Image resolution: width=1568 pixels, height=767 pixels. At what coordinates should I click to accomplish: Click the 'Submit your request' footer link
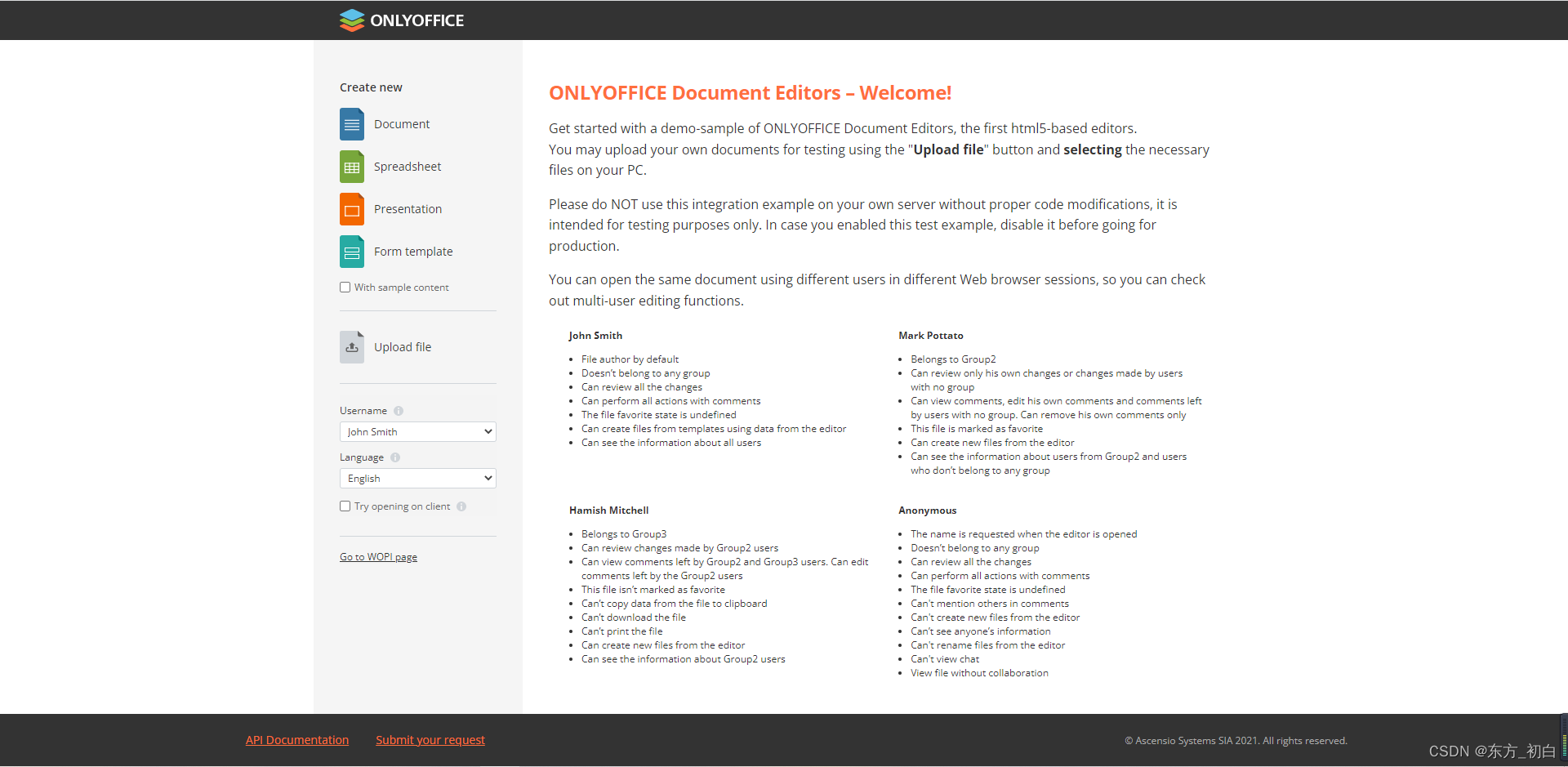pyautogui.click(x=430, y=739)
